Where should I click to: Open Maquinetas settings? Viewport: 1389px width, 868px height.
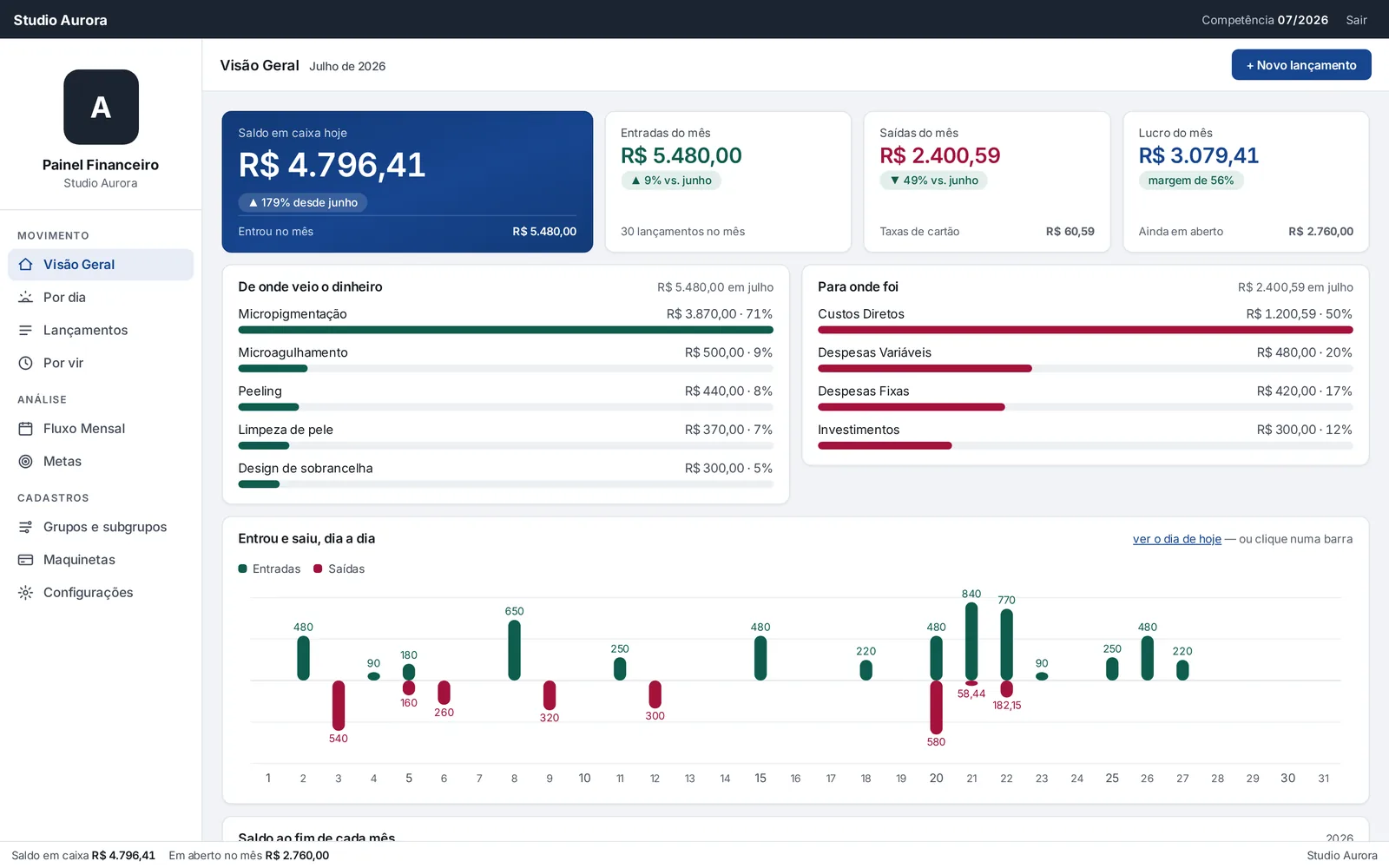(x=101, y=560)
